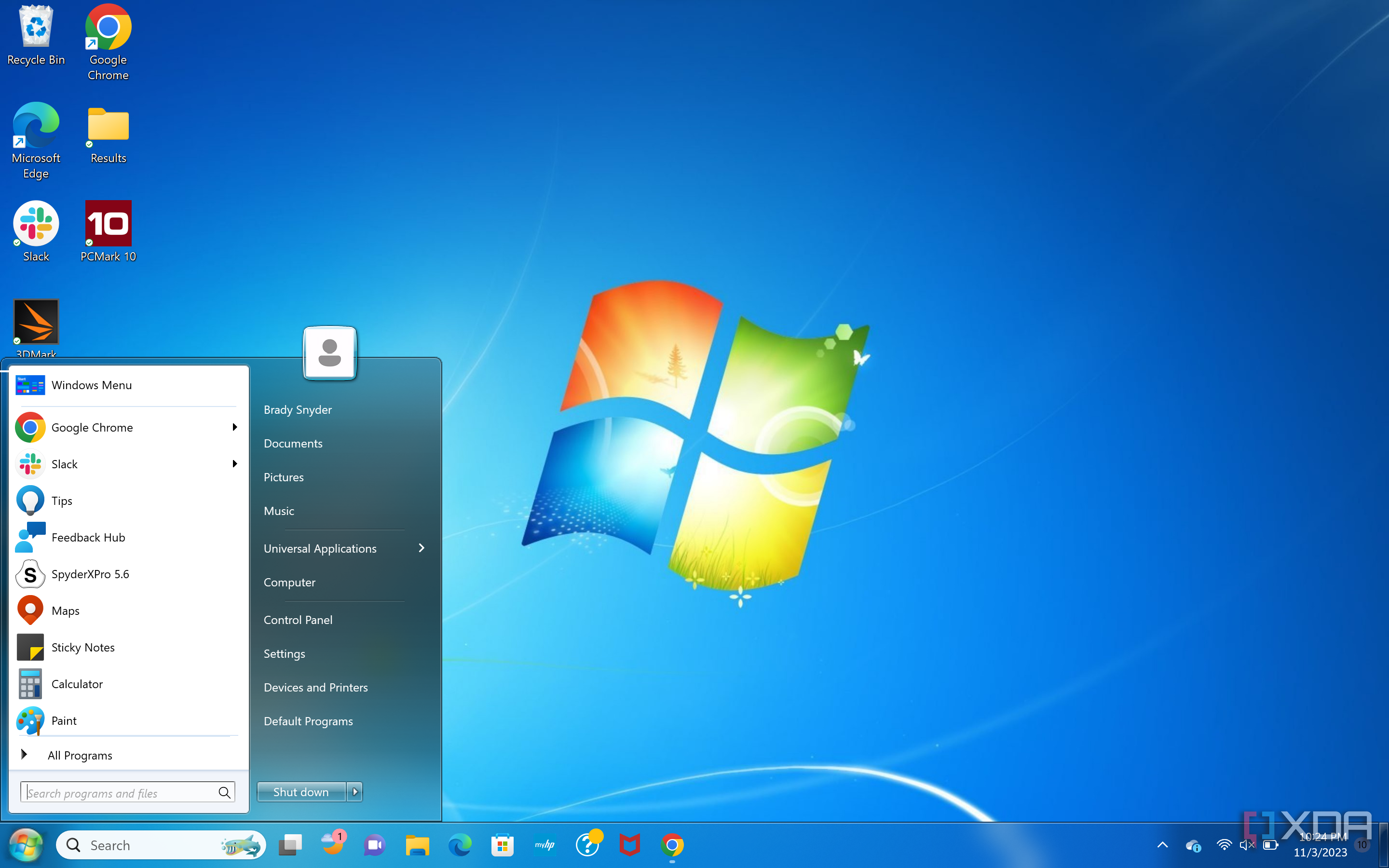Open Sticky Notes from start menu
The image size is (1389, 868).
(x=129, y=648)
